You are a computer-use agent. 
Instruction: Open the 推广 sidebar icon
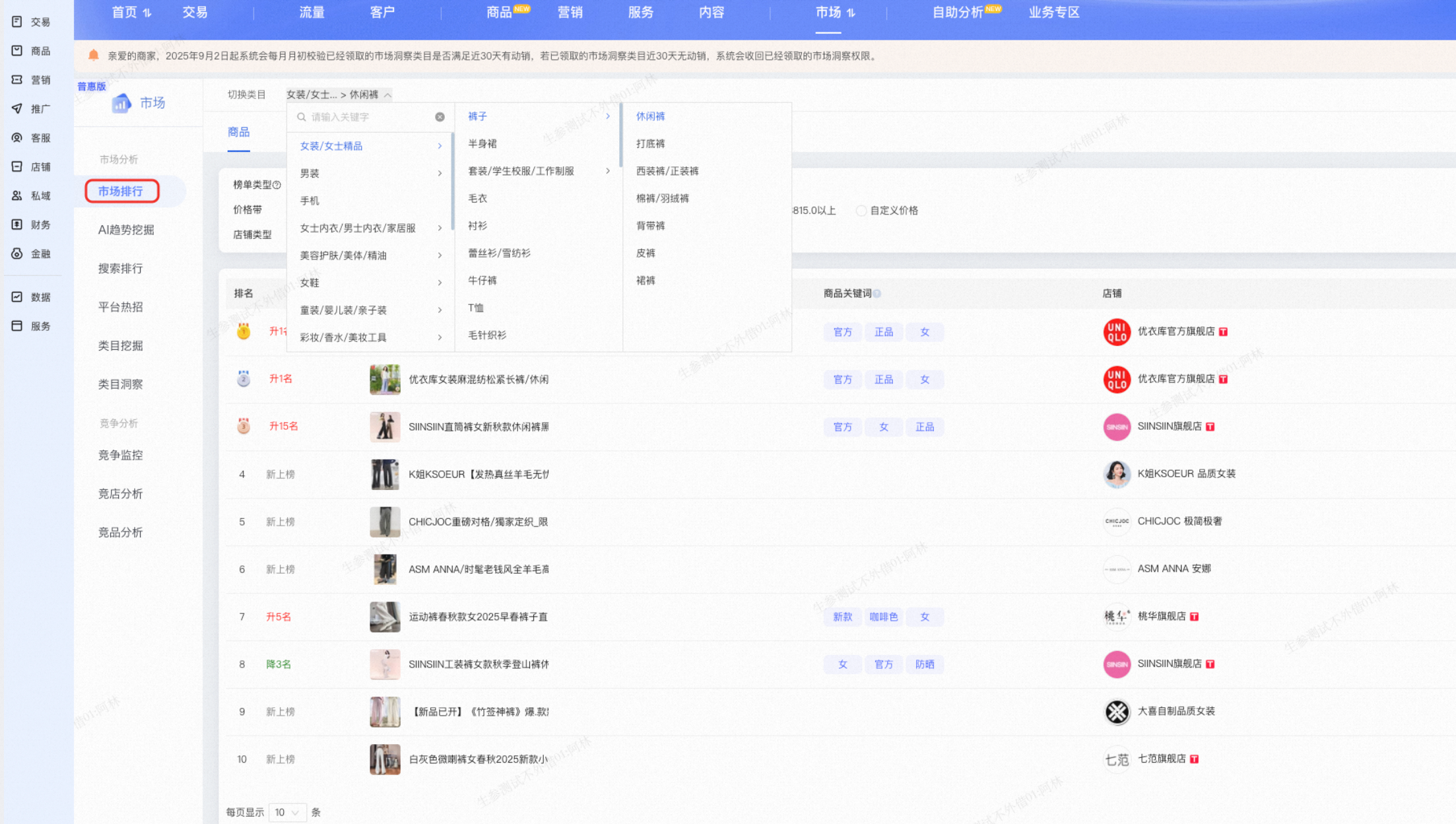point(17,109)
